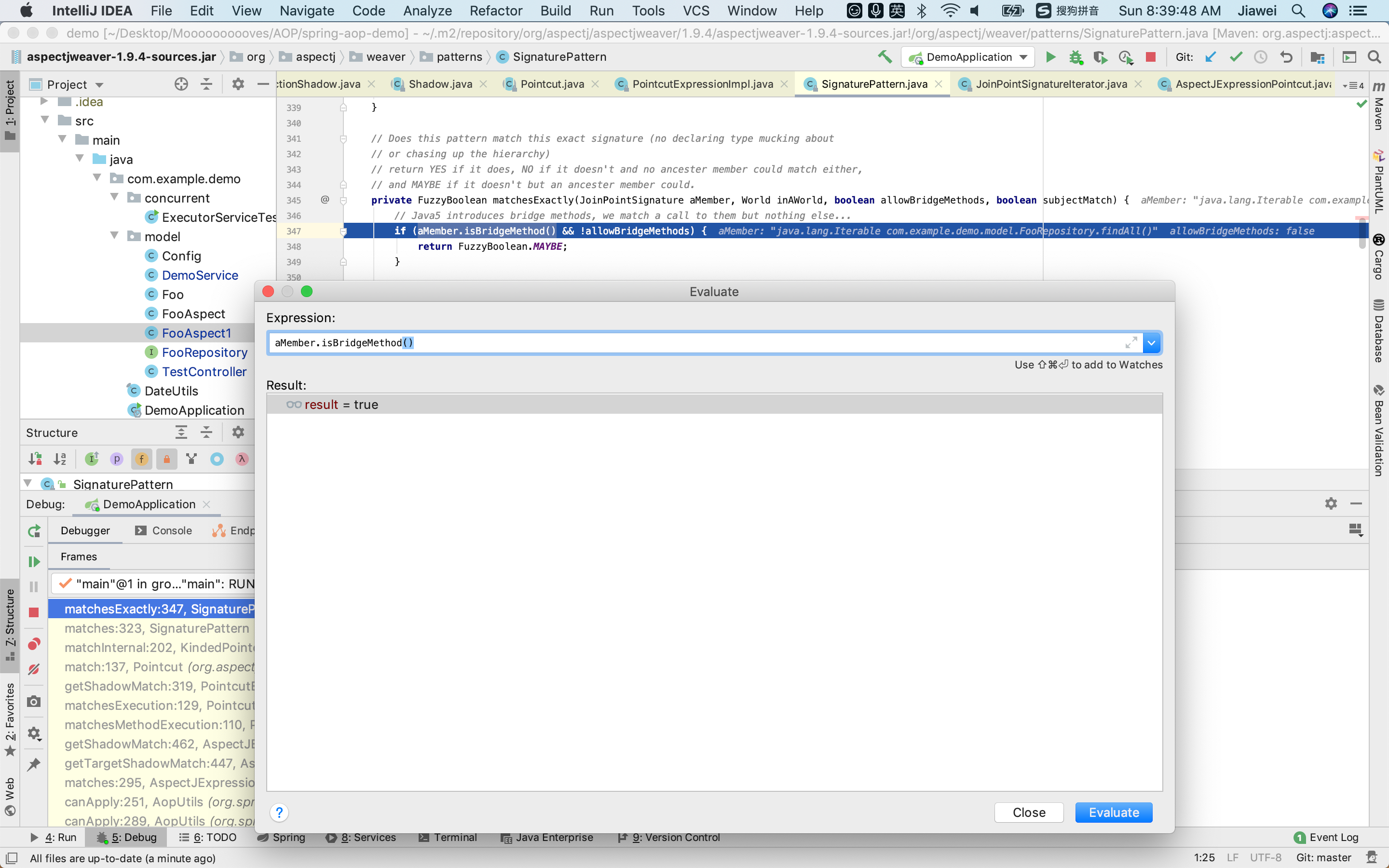Viewport: 1389px width, 868px height.
Task: Toggle Show Fields 'f' in Structure toolbar
Action: (142, 459)
